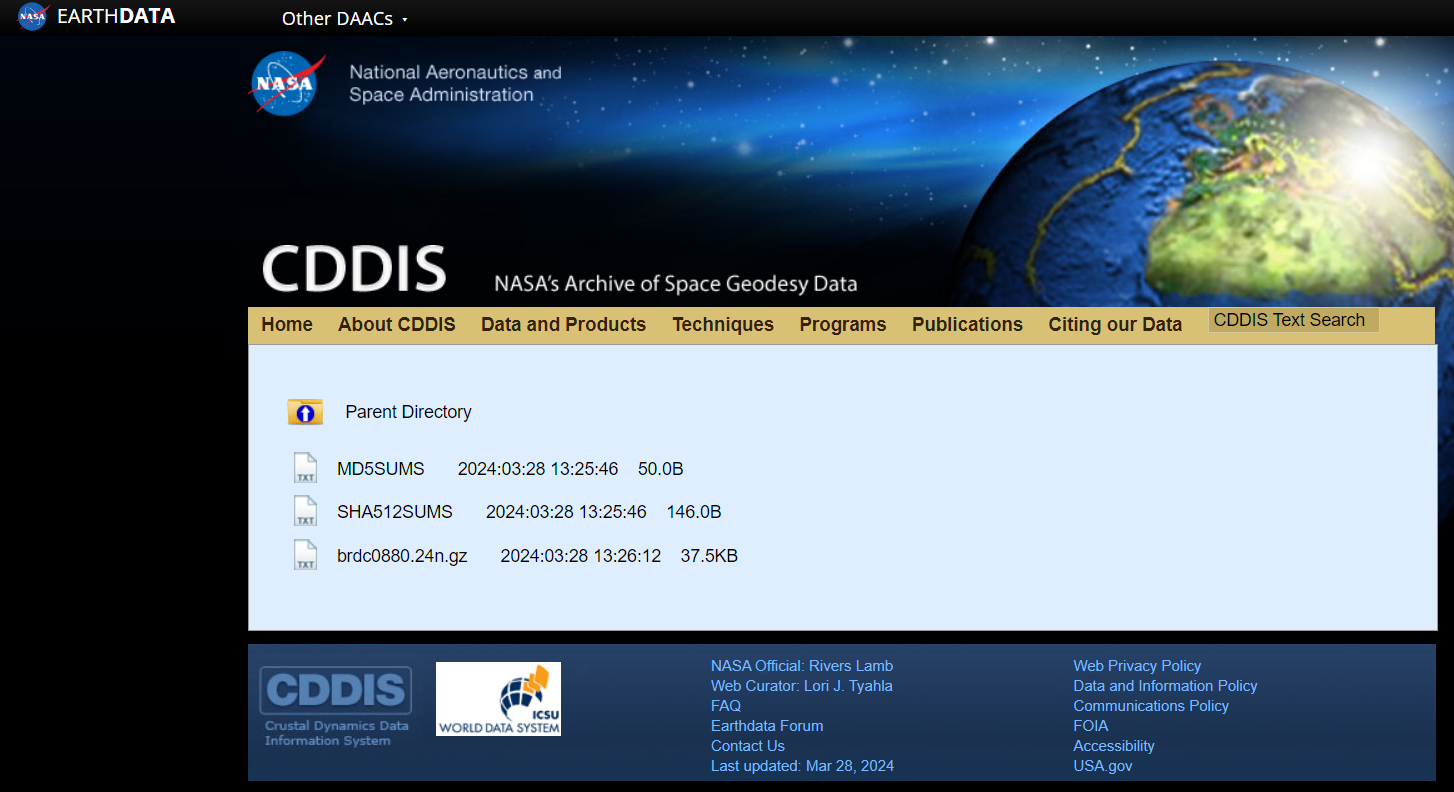The image size is (1454, 792).
Task: Click National Aeronautics and Space Administration text
Action: tap(455, 84)
